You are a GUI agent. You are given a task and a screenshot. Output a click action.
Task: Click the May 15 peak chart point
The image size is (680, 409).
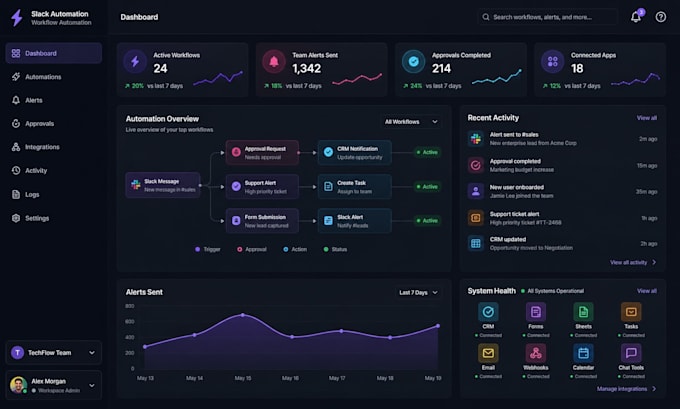pos(243,315)
